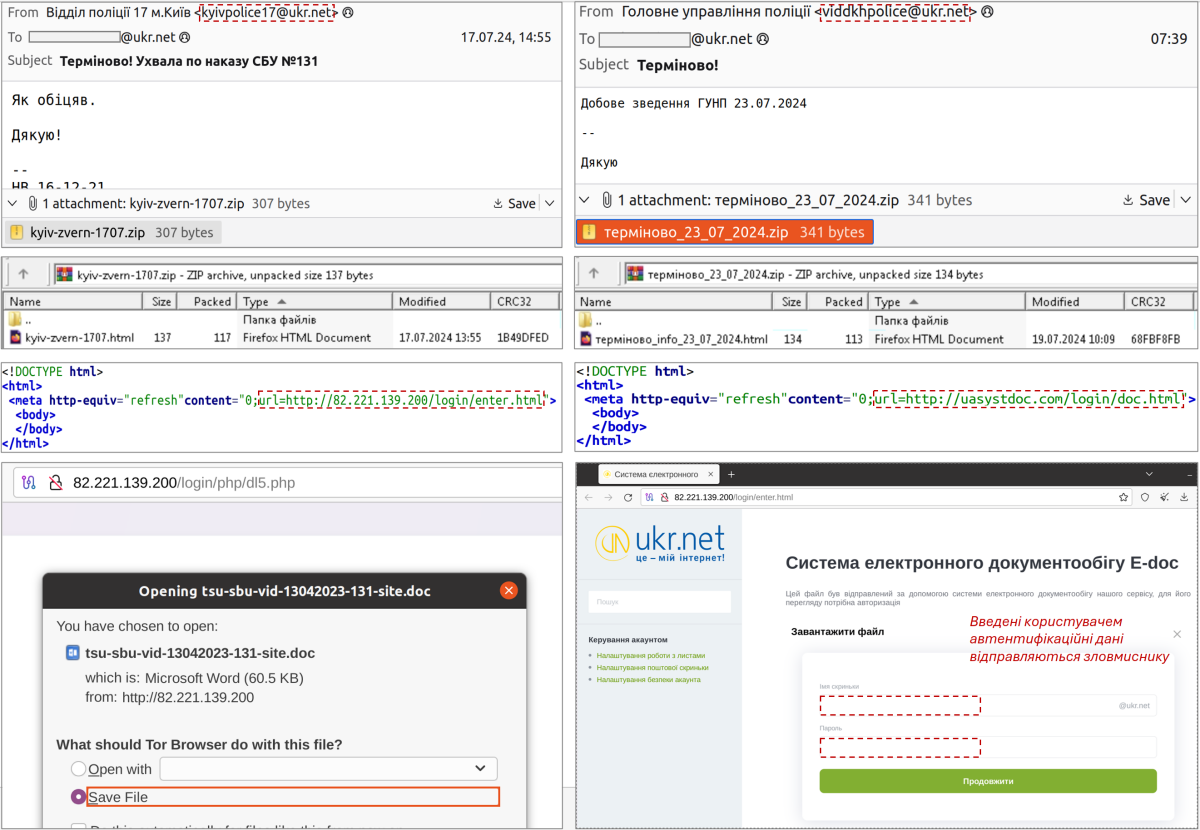Close the download dialog with the orange X
The width and height of the screenshot is (1200, 830).
(508, 590)
